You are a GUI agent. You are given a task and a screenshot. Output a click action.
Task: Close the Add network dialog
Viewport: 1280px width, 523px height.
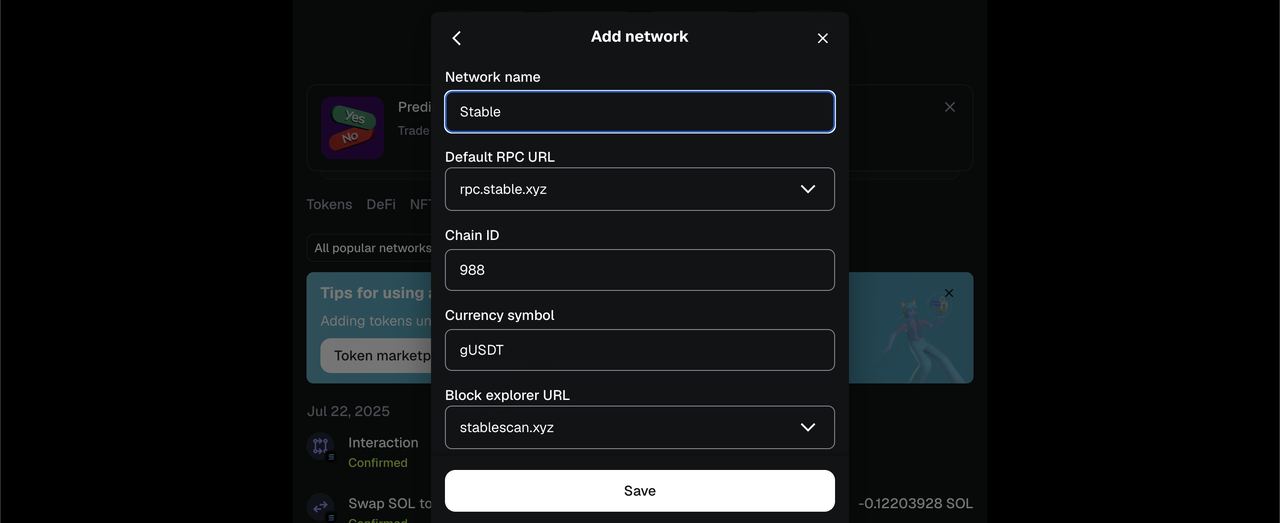822,38
